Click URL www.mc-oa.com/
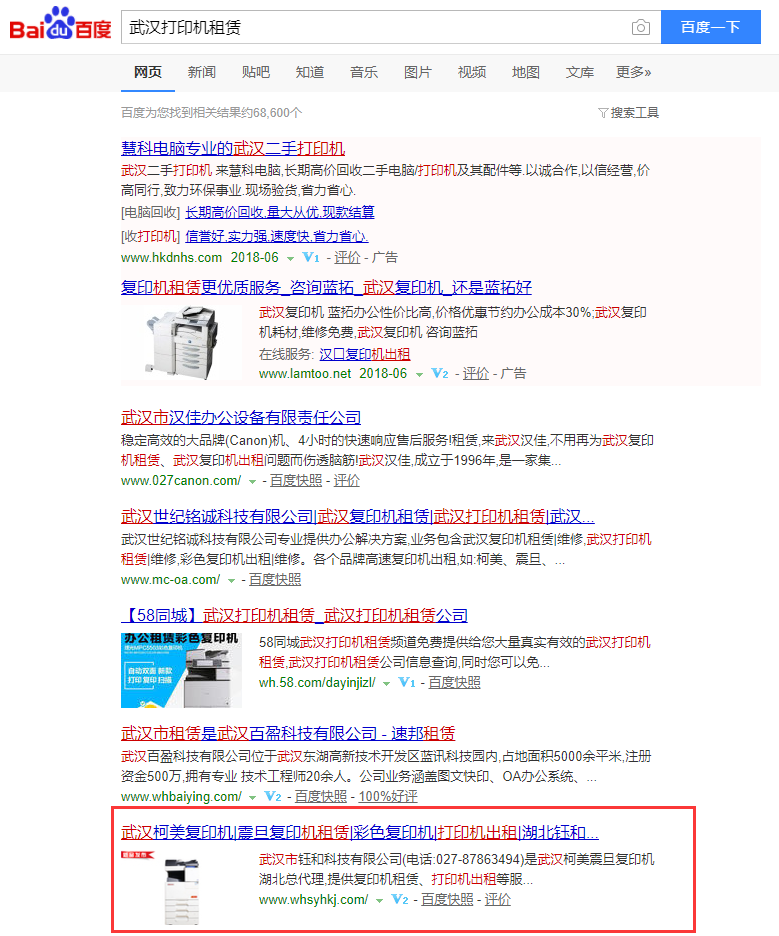The width and height of the screenshot is (779, 936). click(170, 580)
